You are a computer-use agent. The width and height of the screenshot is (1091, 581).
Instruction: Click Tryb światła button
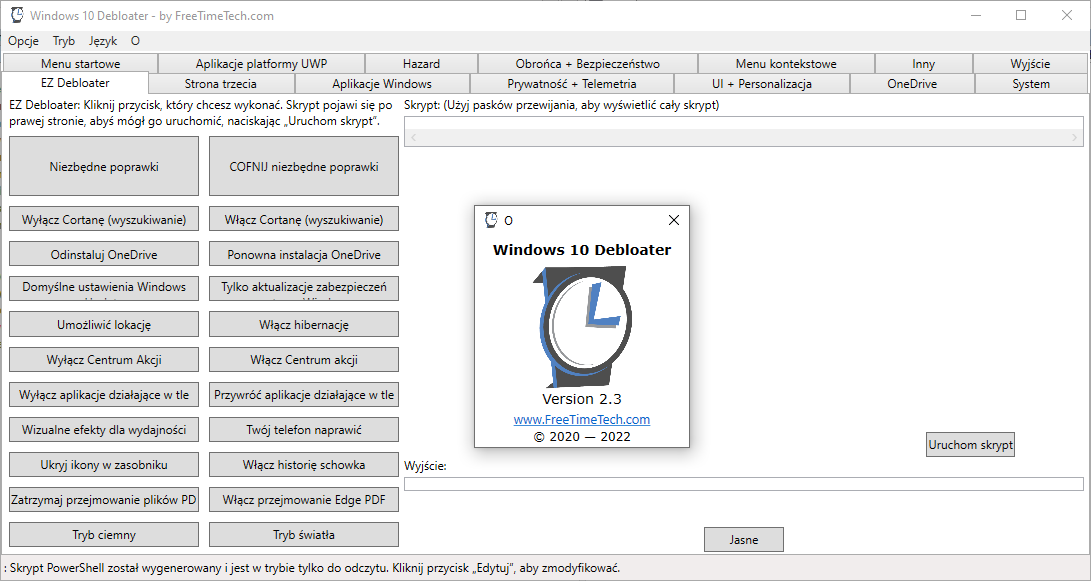[x=304, y=534]
